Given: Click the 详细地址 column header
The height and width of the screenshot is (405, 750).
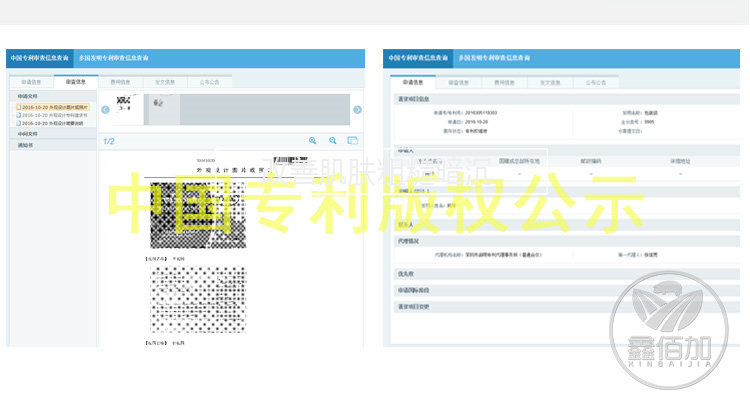Looking at the screenshot, I should tap(680, 161).
